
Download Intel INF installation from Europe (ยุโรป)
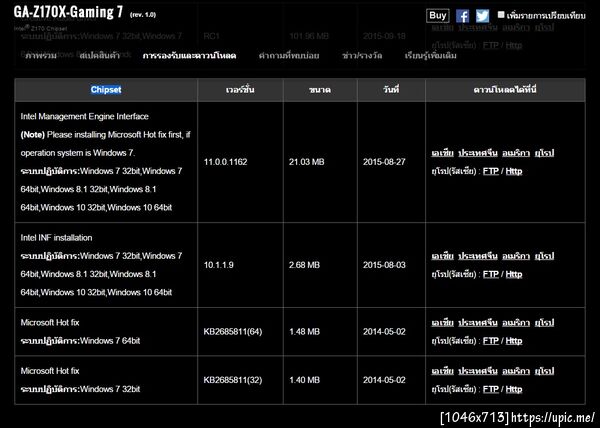click(544, 256)
